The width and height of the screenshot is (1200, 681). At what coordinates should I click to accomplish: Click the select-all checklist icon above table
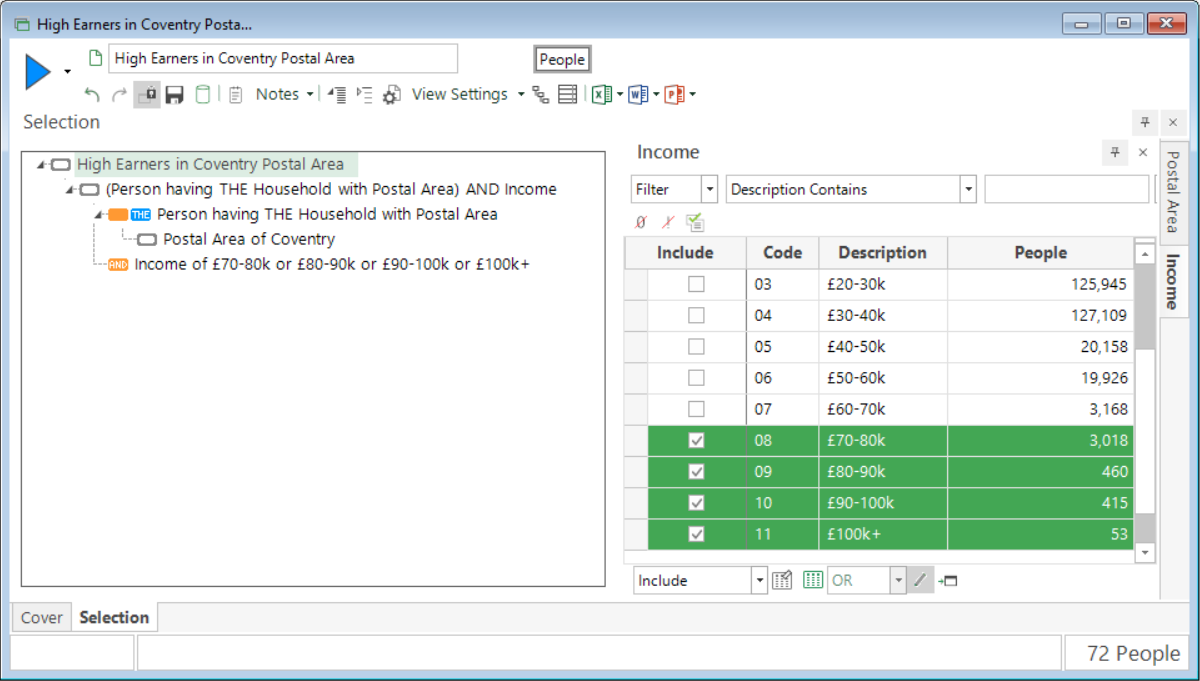coord(696,222)
